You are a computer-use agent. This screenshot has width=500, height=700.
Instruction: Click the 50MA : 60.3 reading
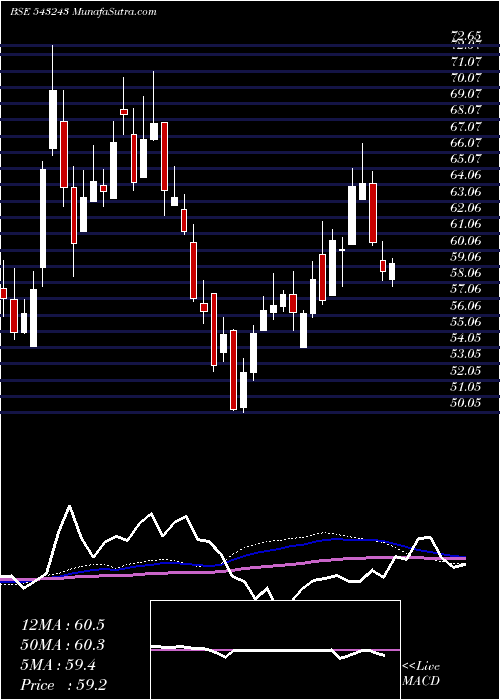tap(62, 645)
